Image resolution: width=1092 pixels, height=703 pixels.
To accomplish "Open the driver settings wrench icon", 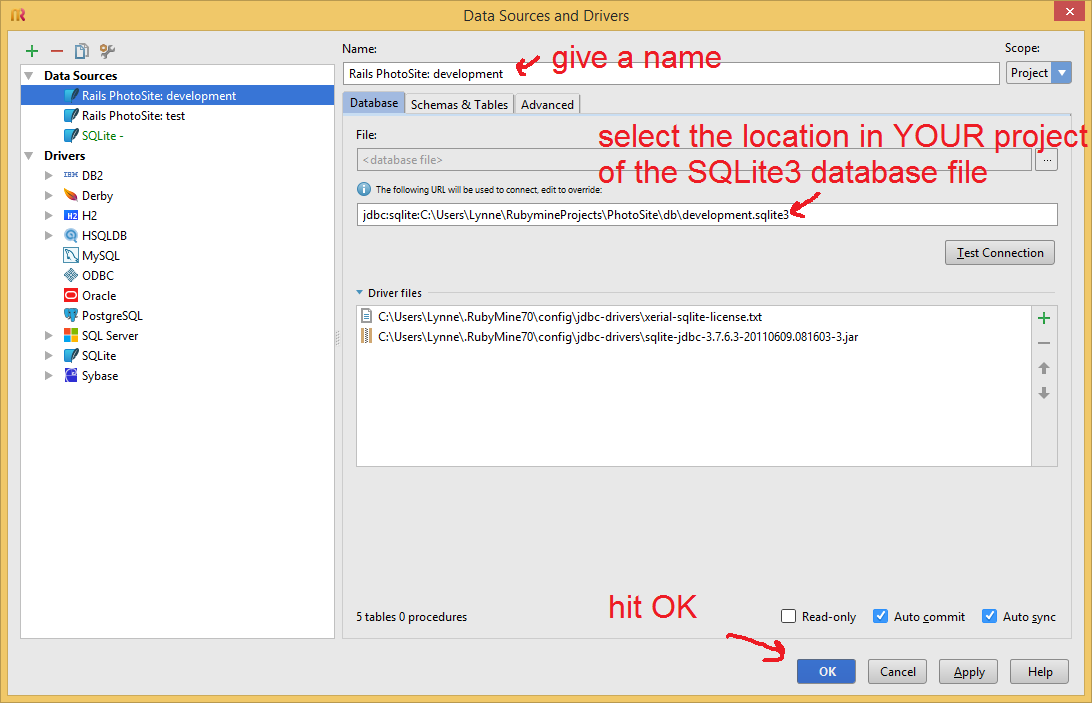I will click(107, 51).
